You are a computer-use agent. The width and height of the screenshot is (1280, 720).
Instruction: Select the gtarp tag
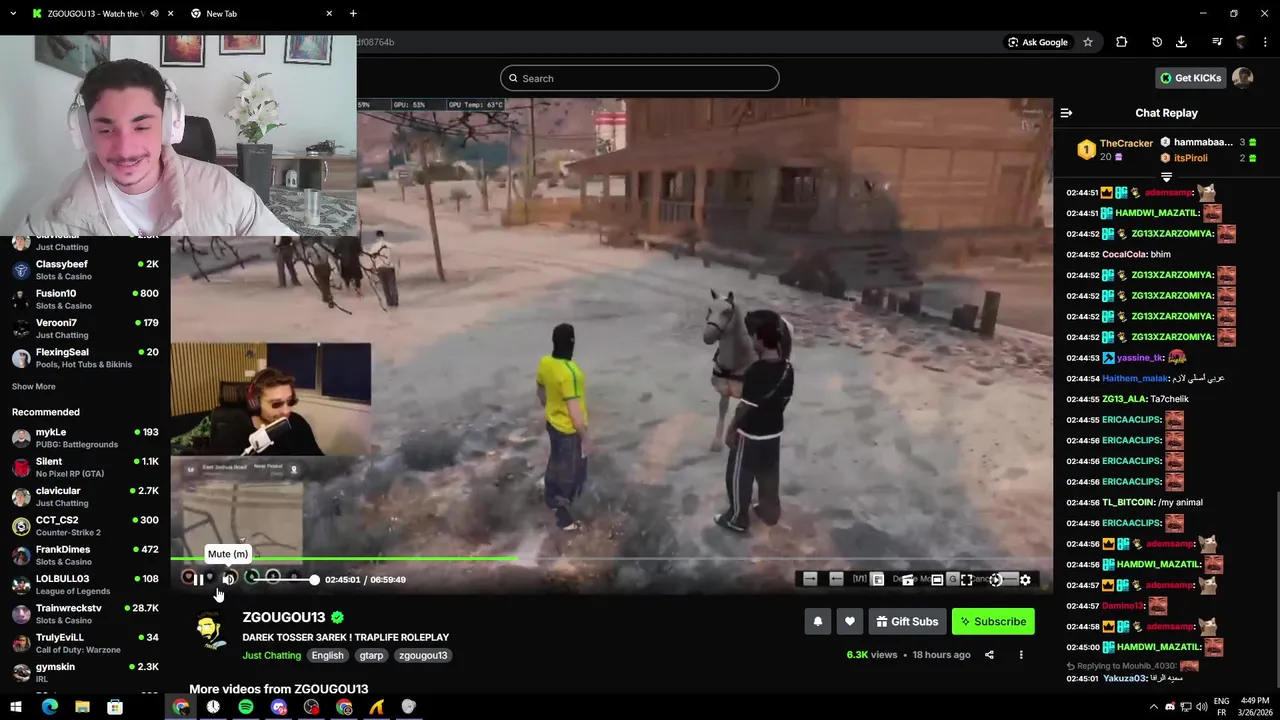tap(371, 655)
